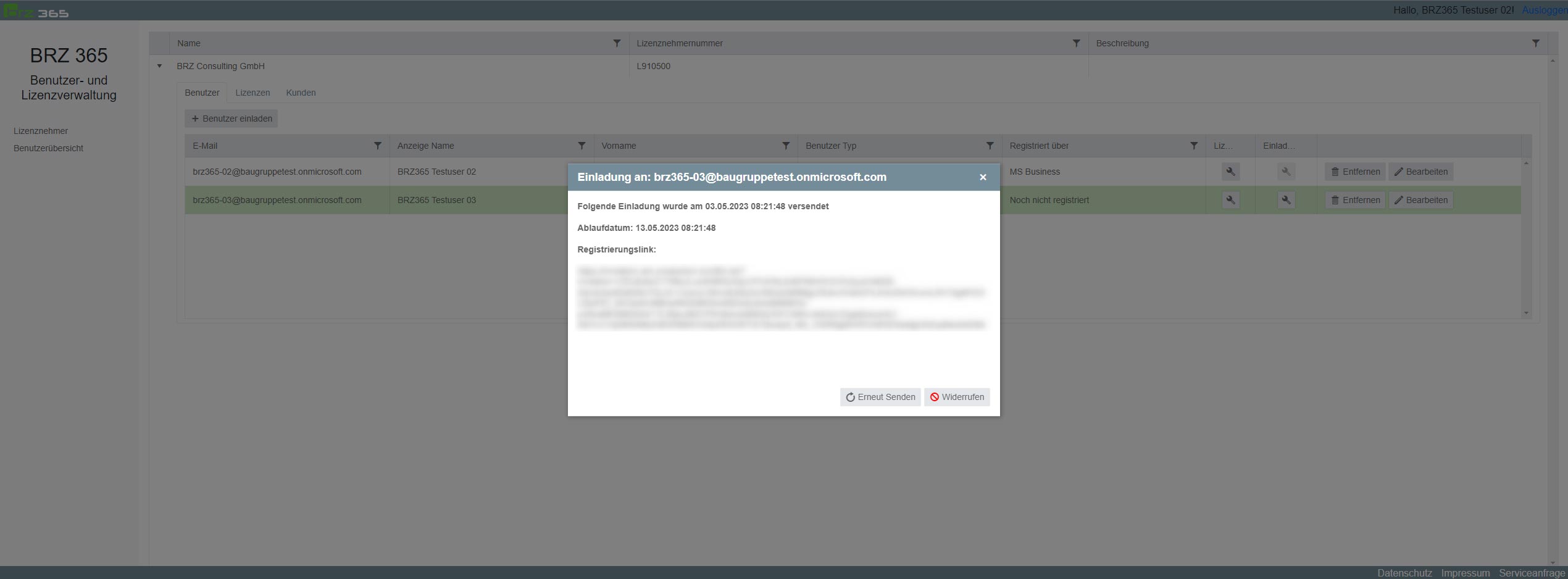Open the Datenschutz footer link
Viewport: 1568px width, 579px height.
pos(1404,573)
